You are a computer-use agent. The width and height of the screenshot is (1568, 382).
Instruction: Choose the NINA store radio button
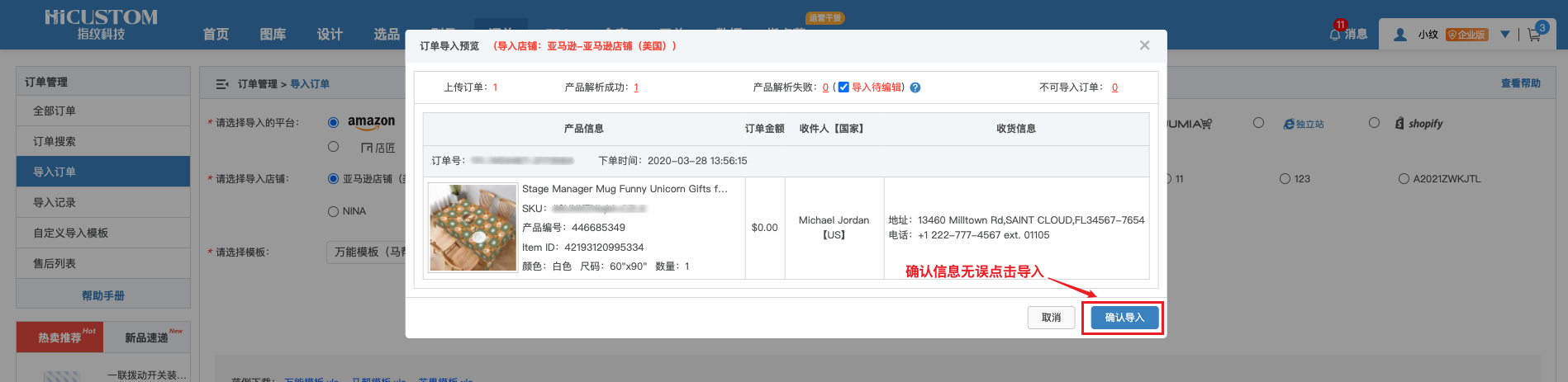point(334,211)
